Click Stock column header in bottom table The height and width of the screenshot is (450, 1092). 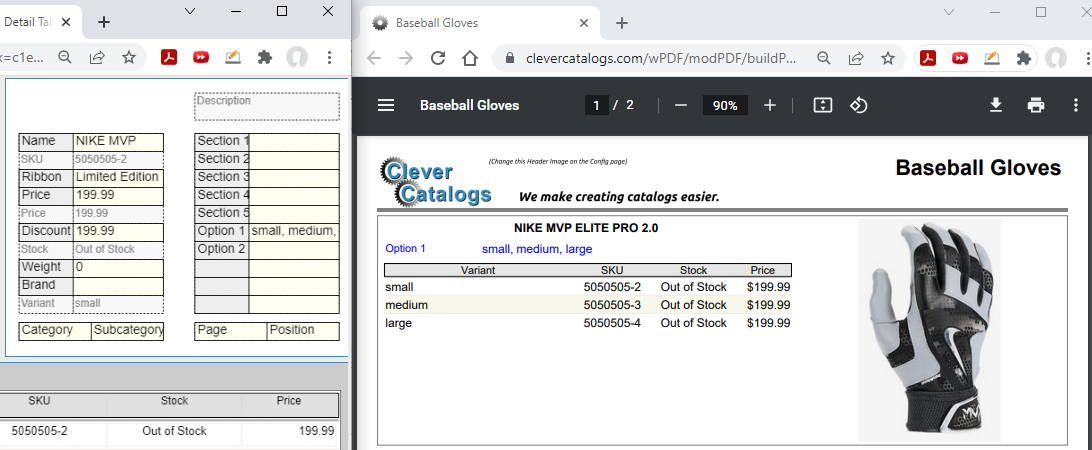point(174,401)
